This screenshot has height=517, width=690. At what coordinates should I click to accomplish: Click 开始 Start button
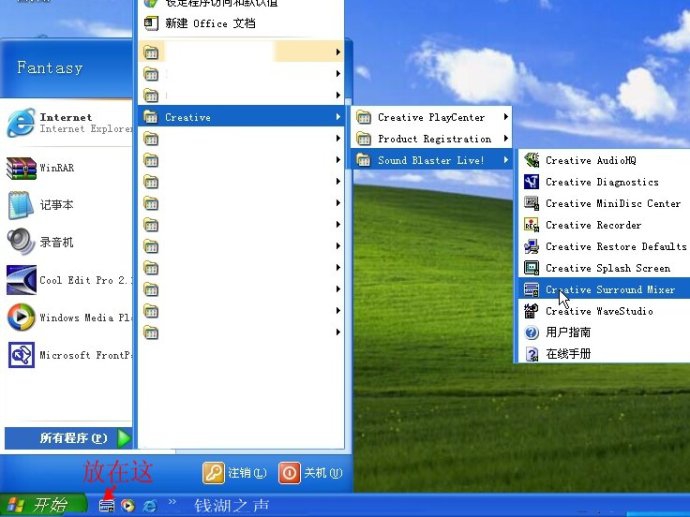pos(42,505)
